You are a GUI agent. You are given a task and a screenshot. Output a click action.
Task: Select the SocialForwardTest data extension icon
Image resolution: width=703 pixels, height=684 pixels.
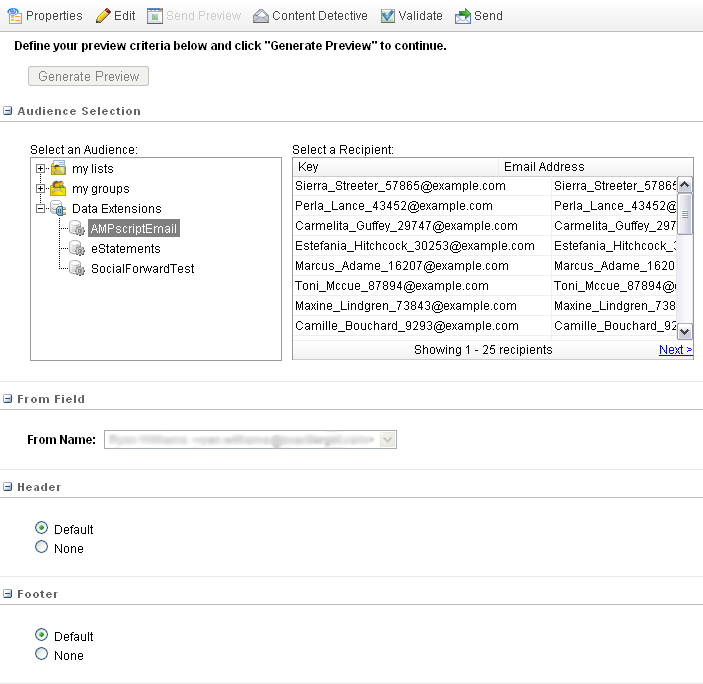[x=76, y=269]
